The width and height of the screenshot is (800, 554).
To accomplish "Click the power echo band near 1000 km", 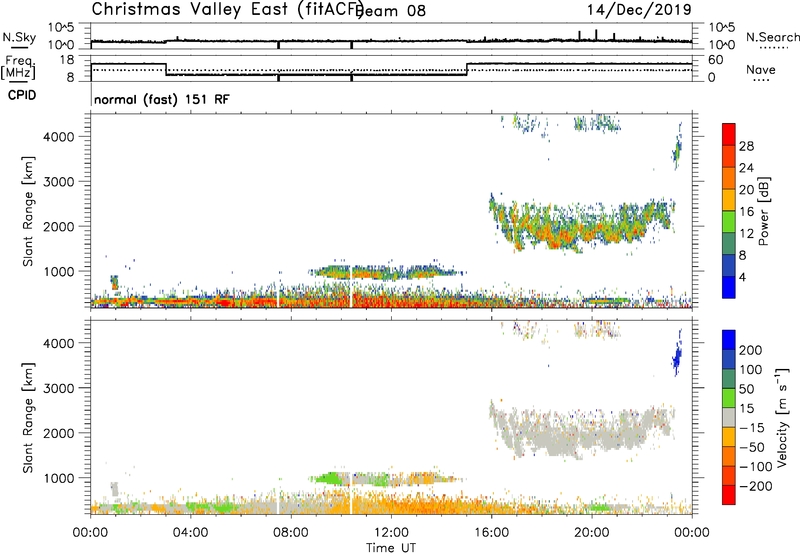I will (385, 272).
